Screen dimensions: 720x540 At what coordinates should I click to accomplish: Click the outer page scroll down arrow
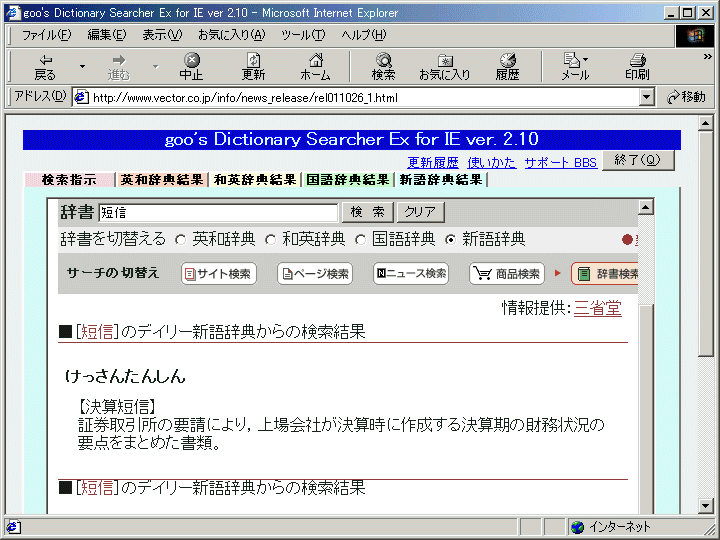tap(706, 506)
